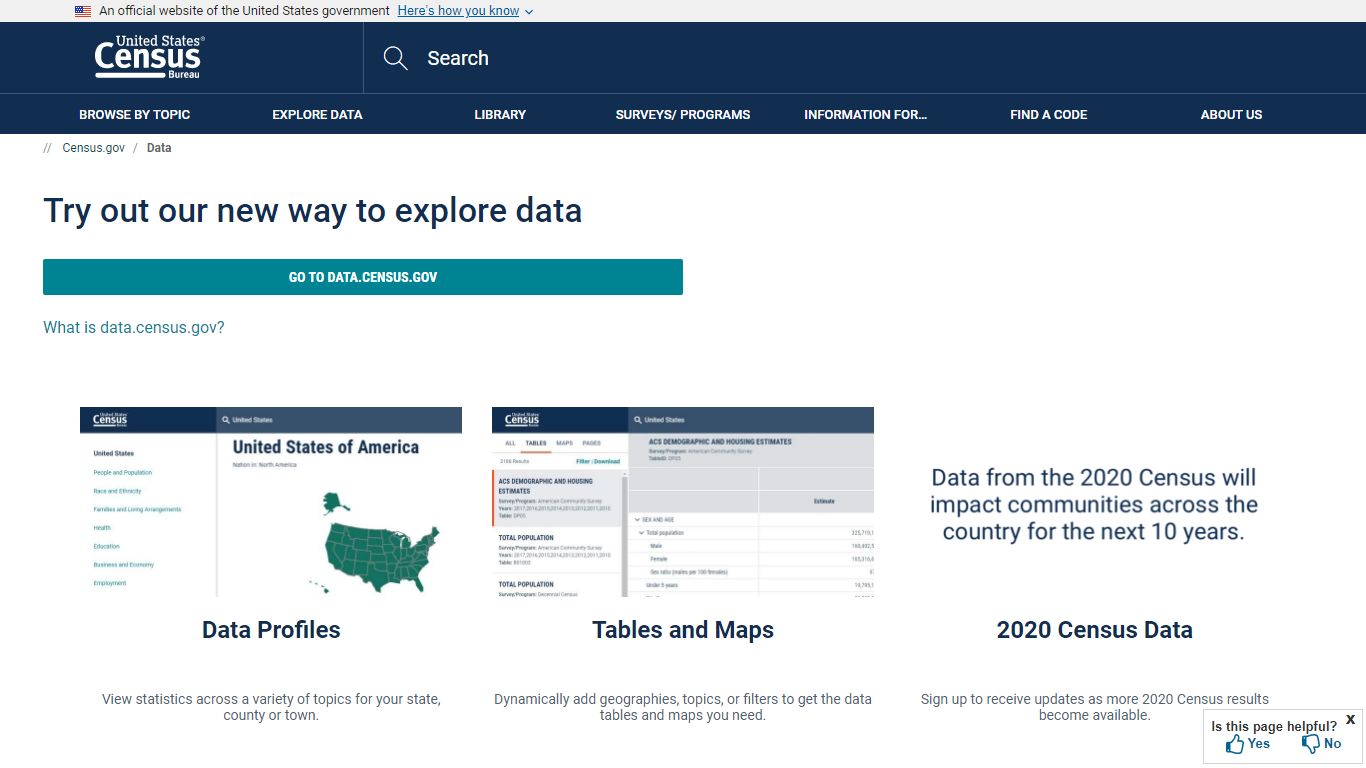This screenshot has width=1366, height=768.
Task: Expand the 'Here's how you know' chevron
Action: 529,12
